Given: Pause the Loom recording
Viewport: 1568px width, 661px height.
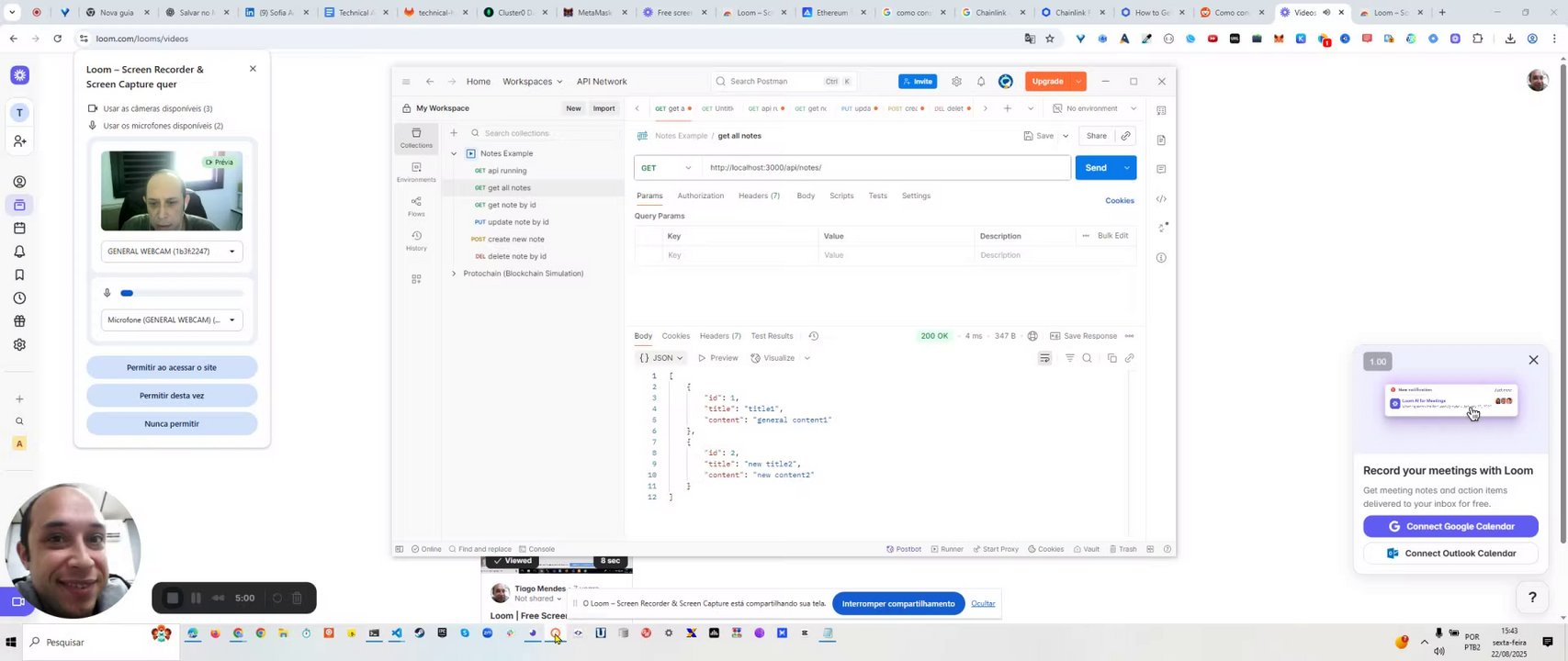Looking at the screenshot, I should point(196,599).
